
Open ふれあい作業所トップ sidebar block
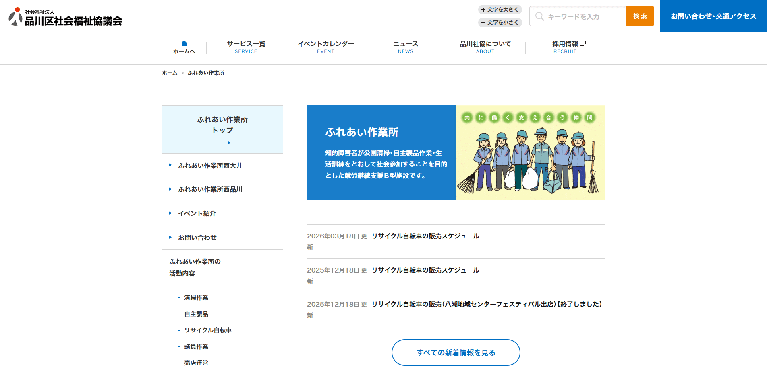[x=222, y=130]
